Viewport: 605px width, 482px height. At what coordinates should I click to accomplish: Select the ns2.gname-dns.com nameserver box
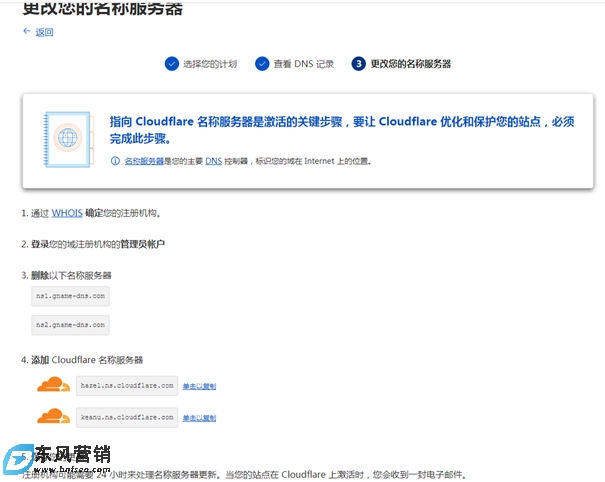70,325
